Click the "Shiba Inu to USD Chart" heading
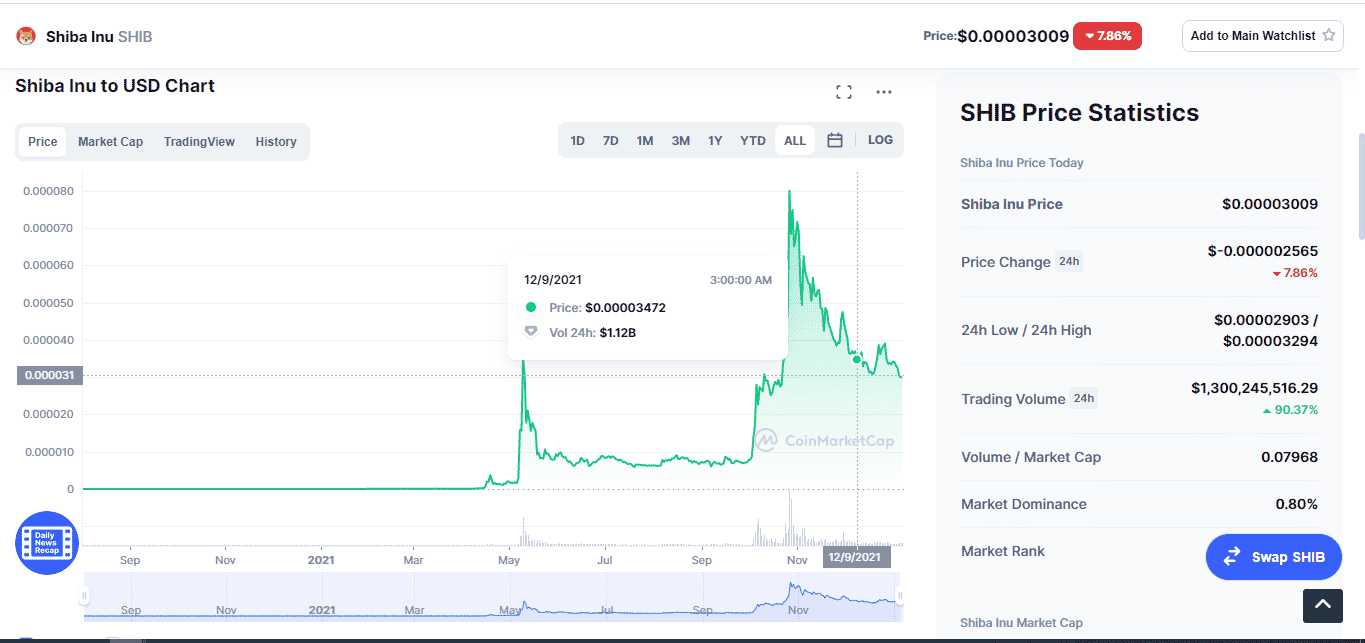The height and width of the screenshot is (643, 1365). point(115,86)
